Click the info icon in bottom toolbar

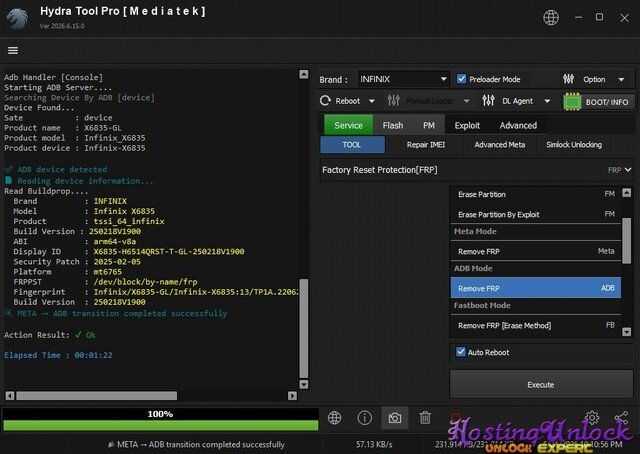pos(364,418)
